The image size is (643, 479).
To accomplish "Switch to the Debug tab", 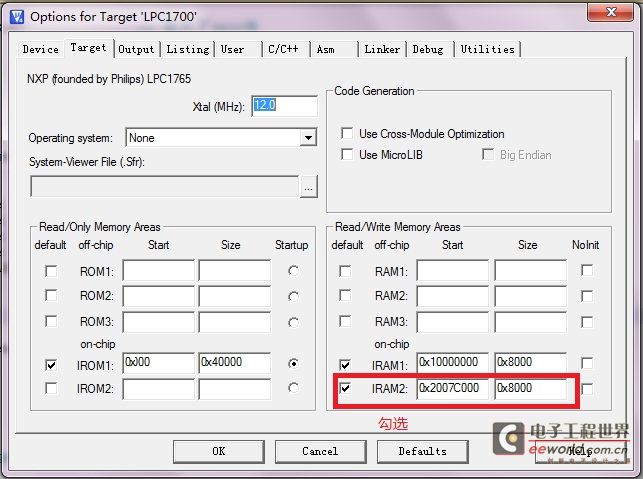I will tap(428, 49).
